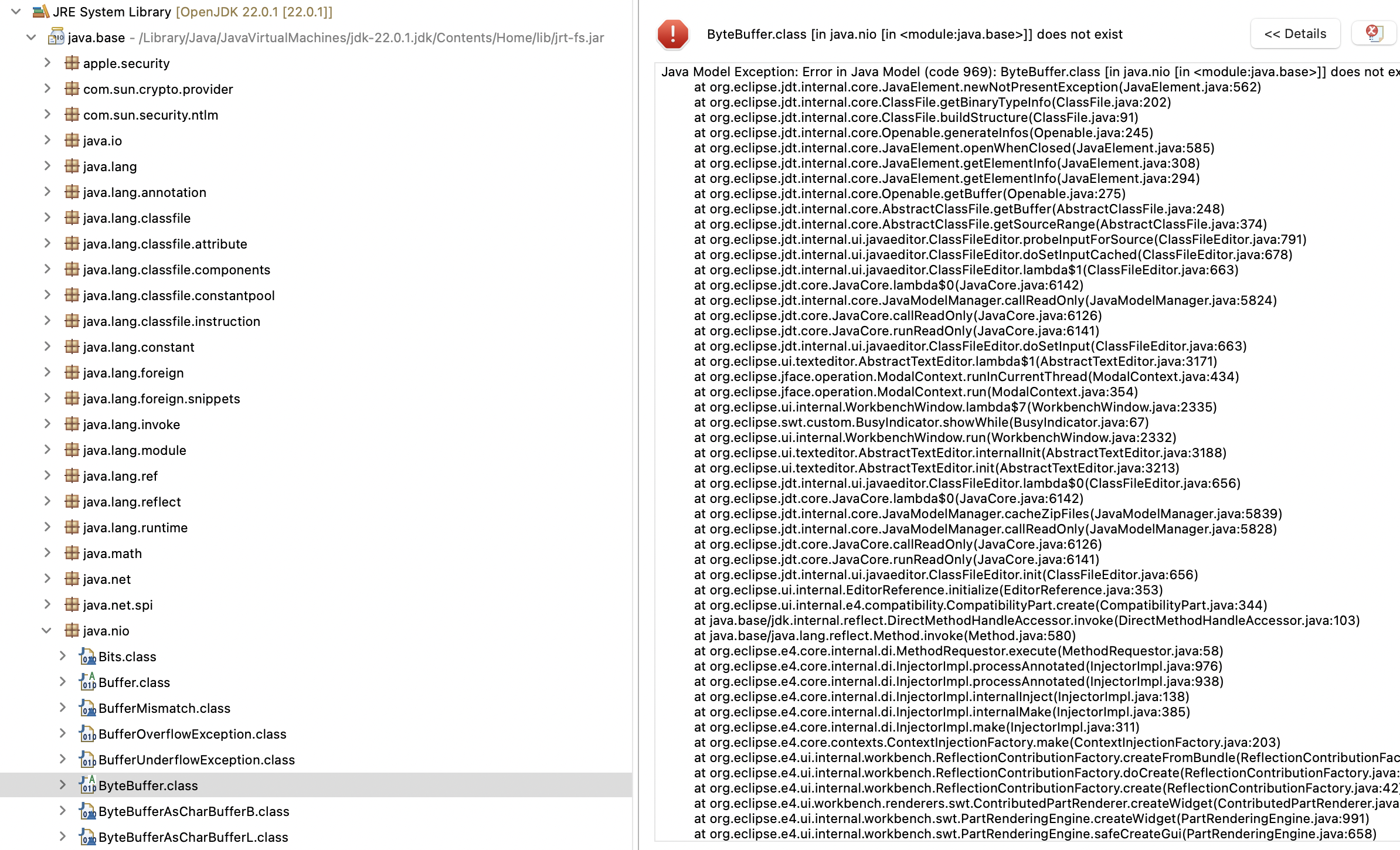This screenshot has height=850, width=1400.
Task: Expand the java.lang package
Action: (47, 166)
